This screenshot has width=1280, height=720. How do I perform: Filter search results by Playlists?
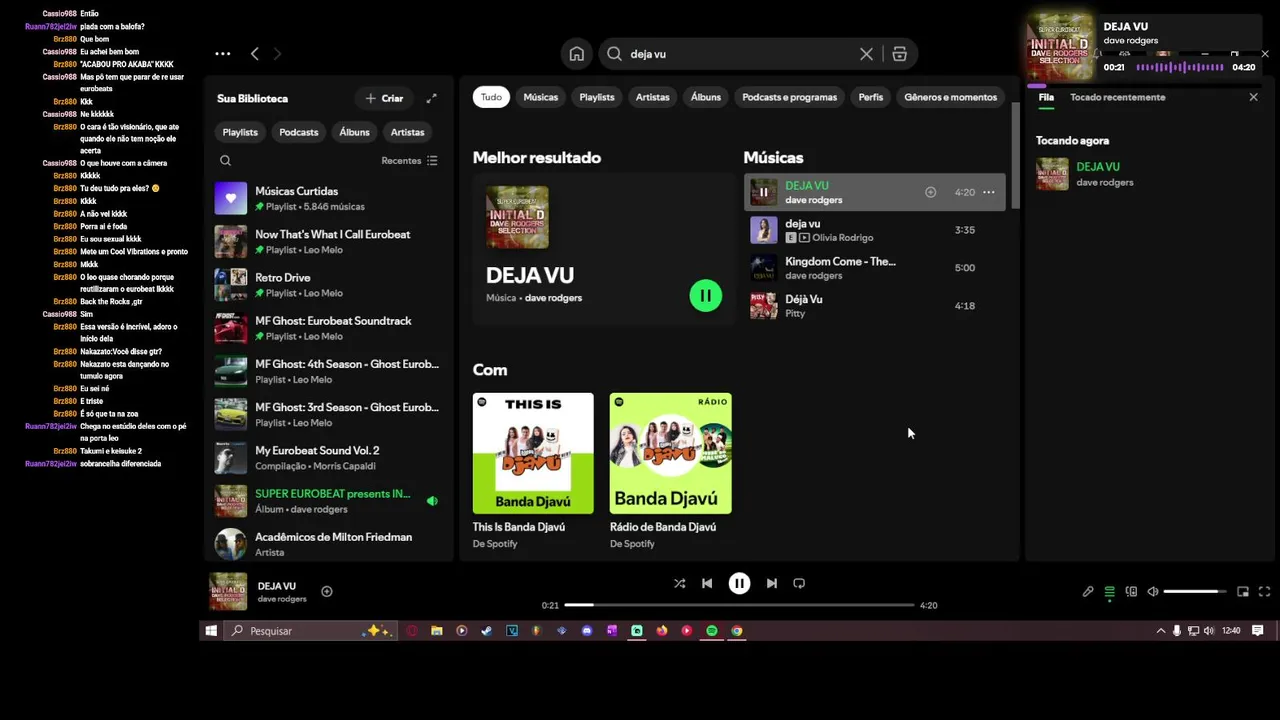click(597, 97)
